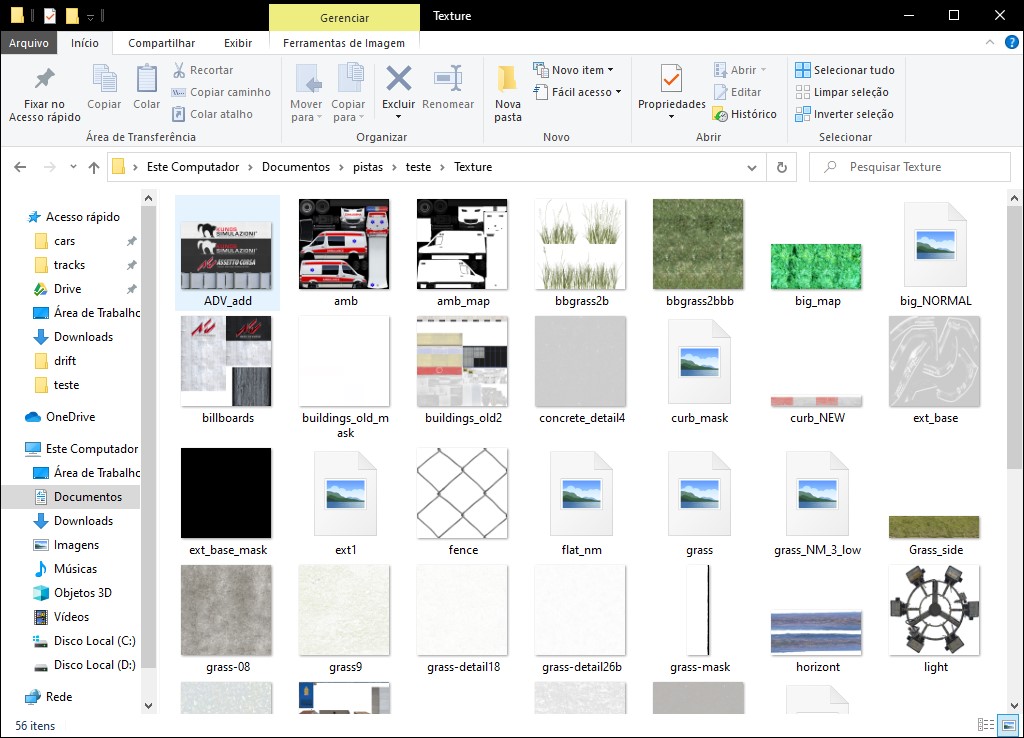Go back with the left arrow
Viewport: 1024px width, 738px height.
(x=20, y=167)
